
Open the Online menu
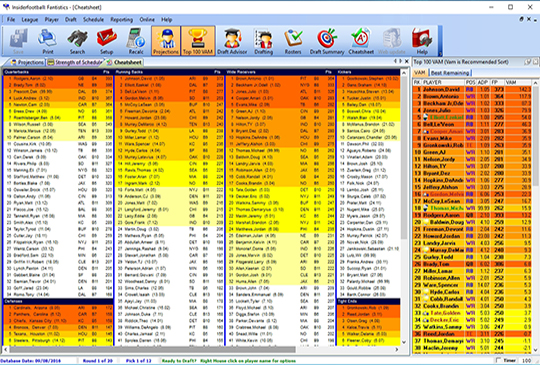click(147, 20)
